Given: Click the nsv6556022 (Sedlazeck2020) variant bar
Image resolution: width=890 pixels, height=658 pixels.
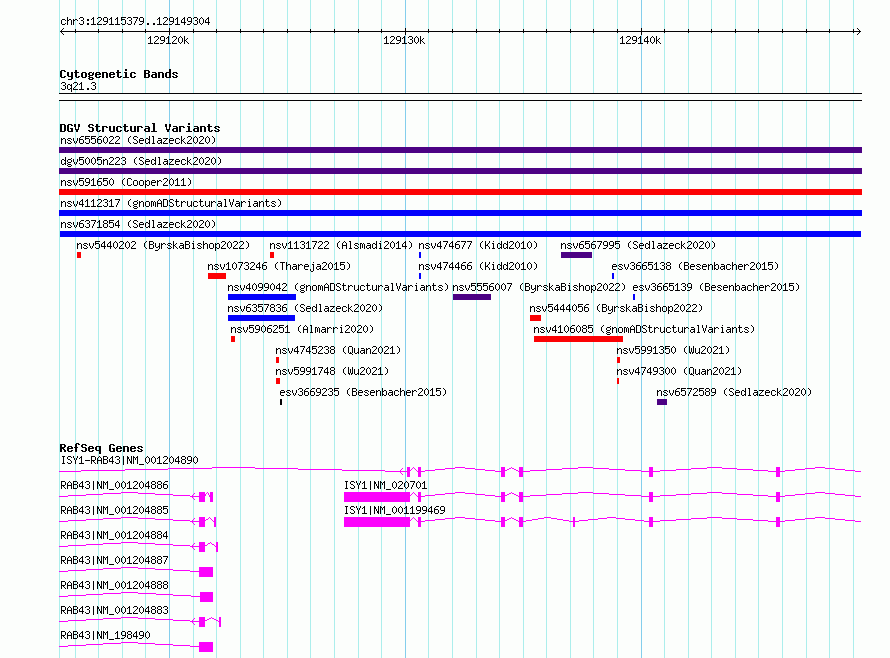Looking at the screenshot, I should click(x=460, y=150).
